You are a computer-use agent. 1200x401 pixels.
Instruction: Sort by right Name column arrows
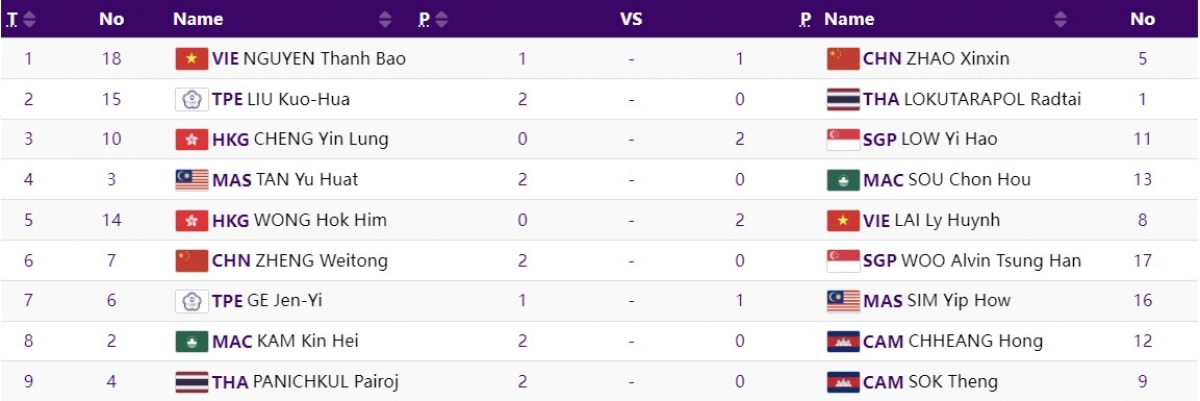tap(1061, 19)
